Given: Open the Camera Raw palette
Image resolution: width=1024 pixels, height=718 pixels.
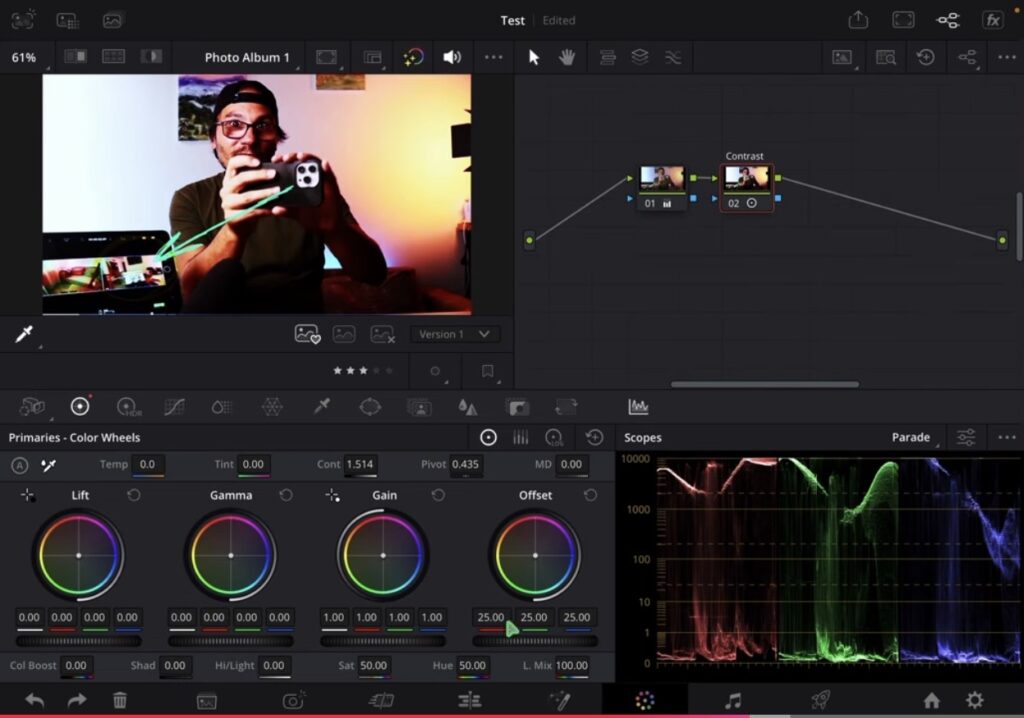Looking at the screenshot, I should point(32,406).
